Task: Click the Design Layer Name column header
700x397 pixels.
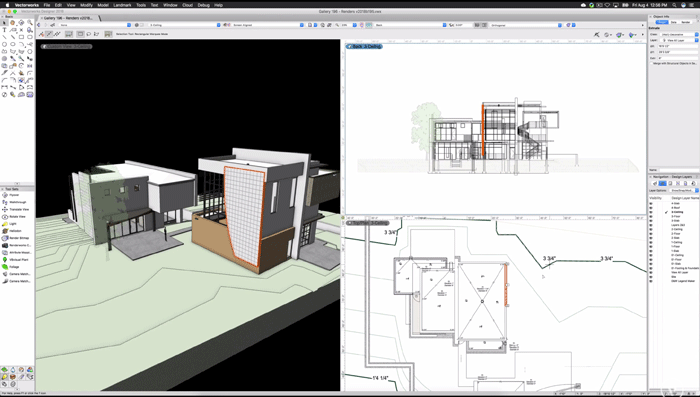Action: pyautogui.click(x=685, y=198)
